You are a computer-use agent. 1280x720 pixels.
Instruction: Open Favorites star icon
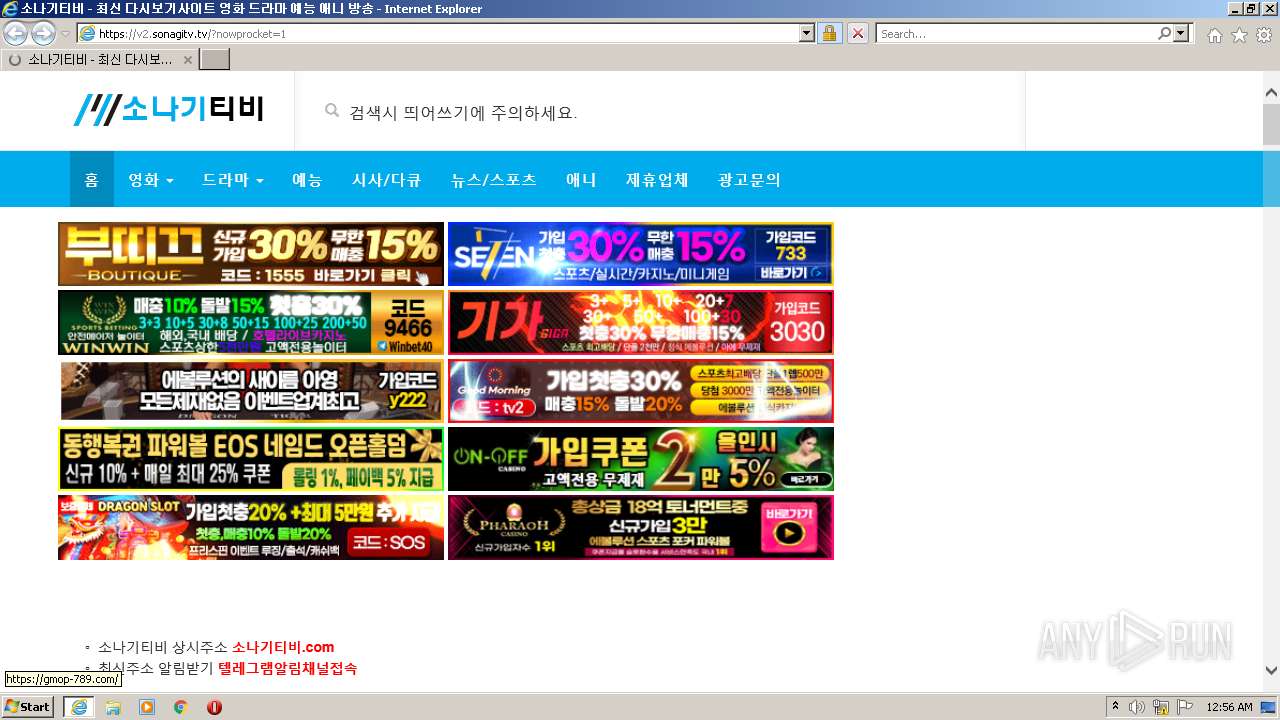tap(1239, 35)
